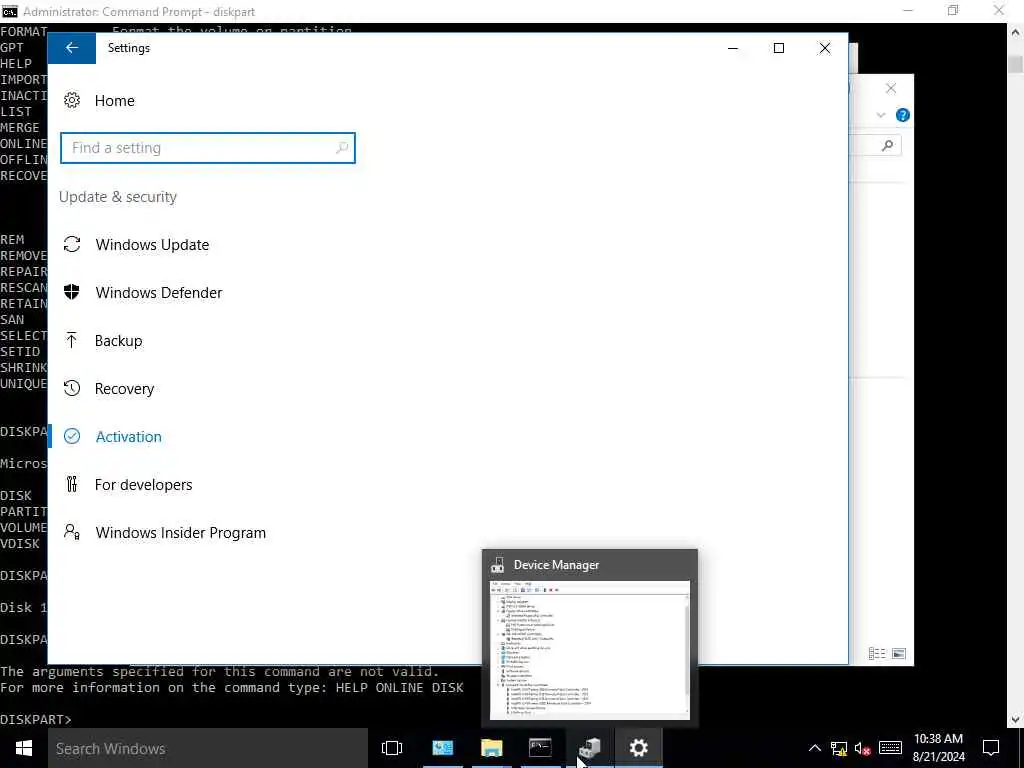Click the Command Prompt scrollbar down arrow
Image resolution: width=1024 pixels, height=768 pixels.
(1016, 720)
